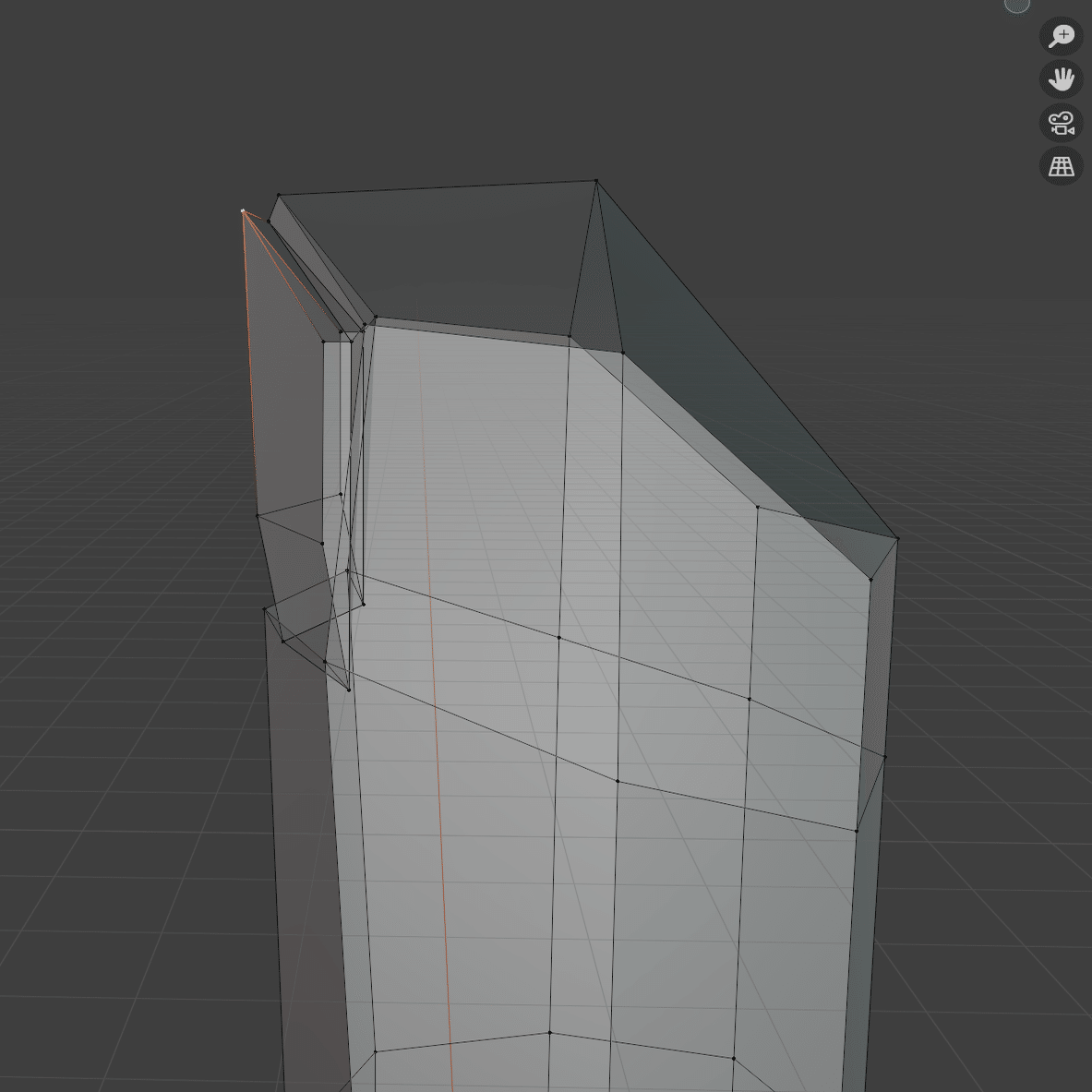Click the zoom viewport magnifier icon
This screenshot has height=1092, width=1092.
1062,35
